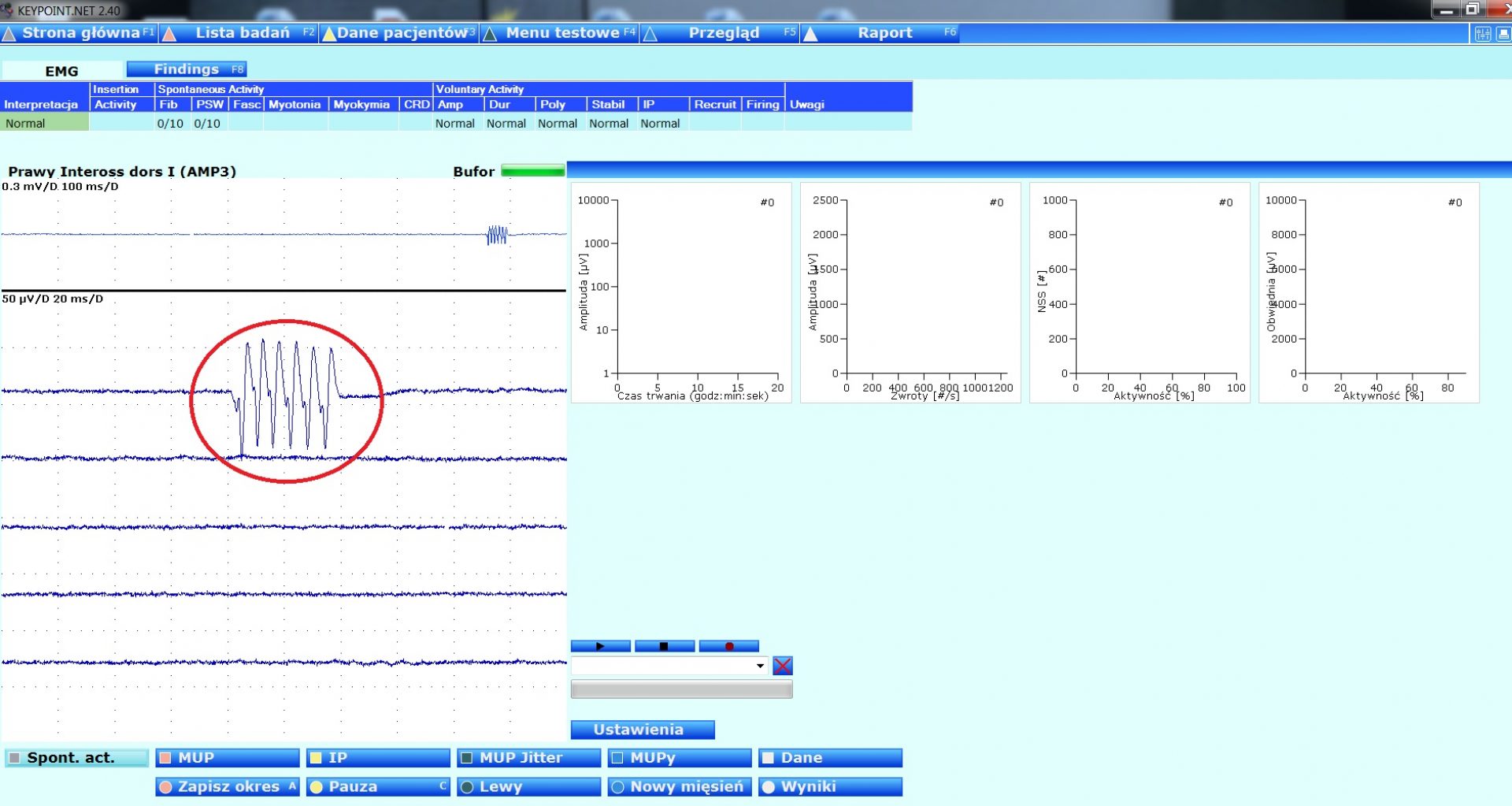Click the amplitude vs Zwroty chart
Image resolution: width=1512 pixels, height=806 pixels.
pos(910,293)
